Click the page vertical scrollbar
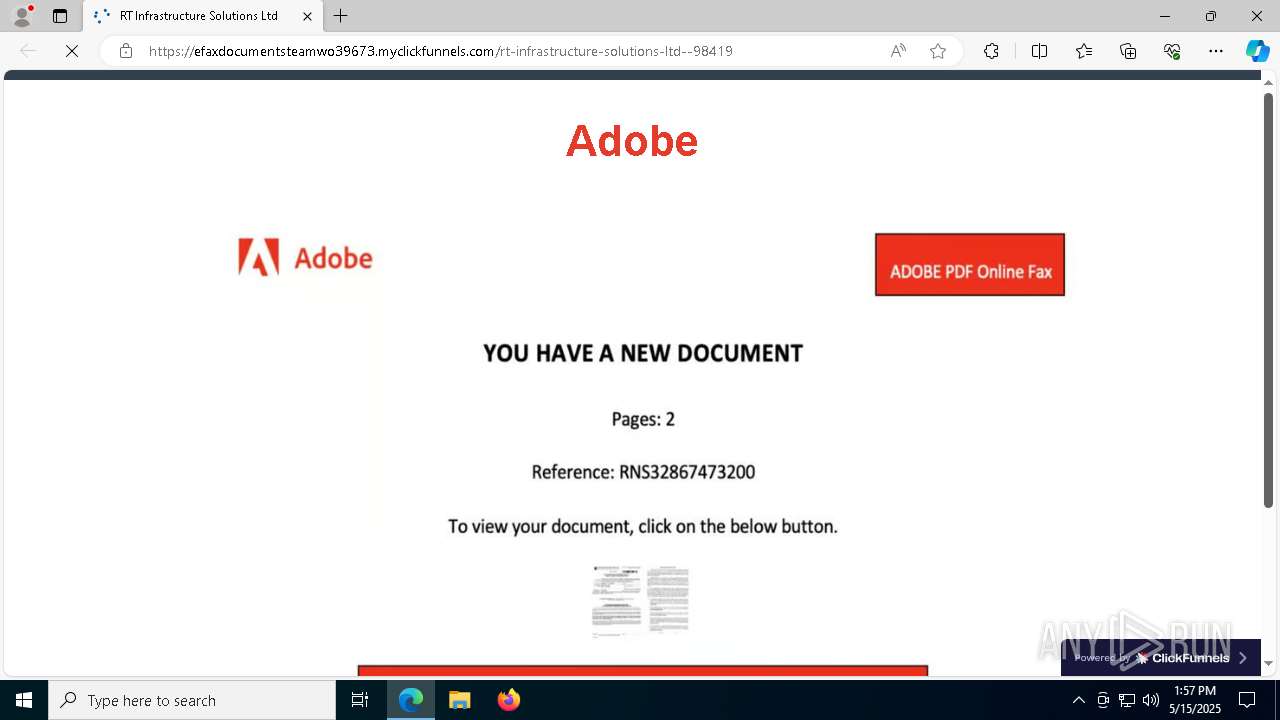Screen dimensions: 1280x720 (1268, 300)
